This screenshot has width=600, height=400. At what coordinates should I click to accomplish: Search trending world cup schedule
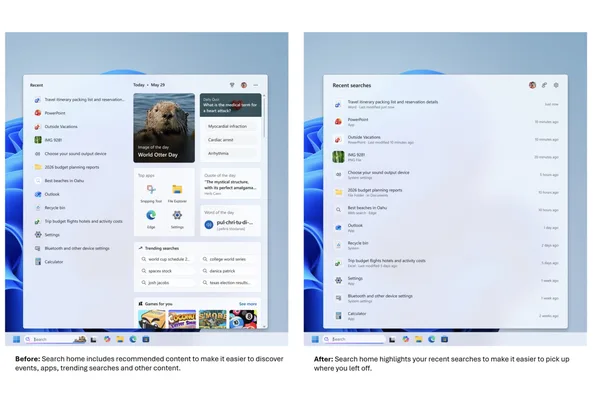167,259
